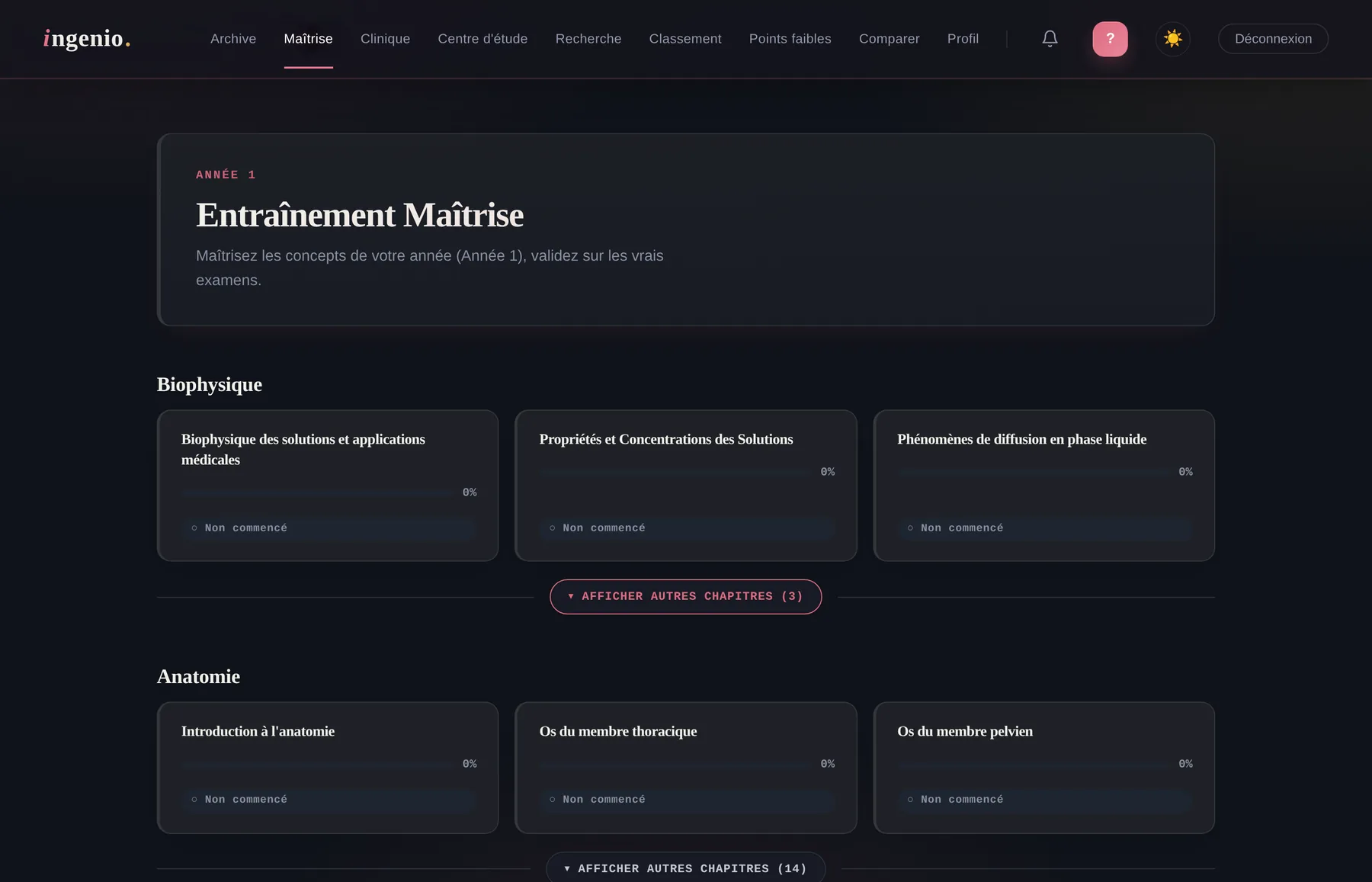Viewport: 1372px width, 882px height.
Task: Open Propriétés et Concentrations des Solutions chapter
Action: coord(686,486)
